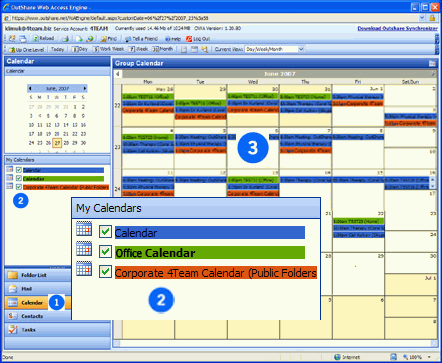Click Tell a Friend in the toolbar
This screenshot has height=363, width=442.
point(141,39)
